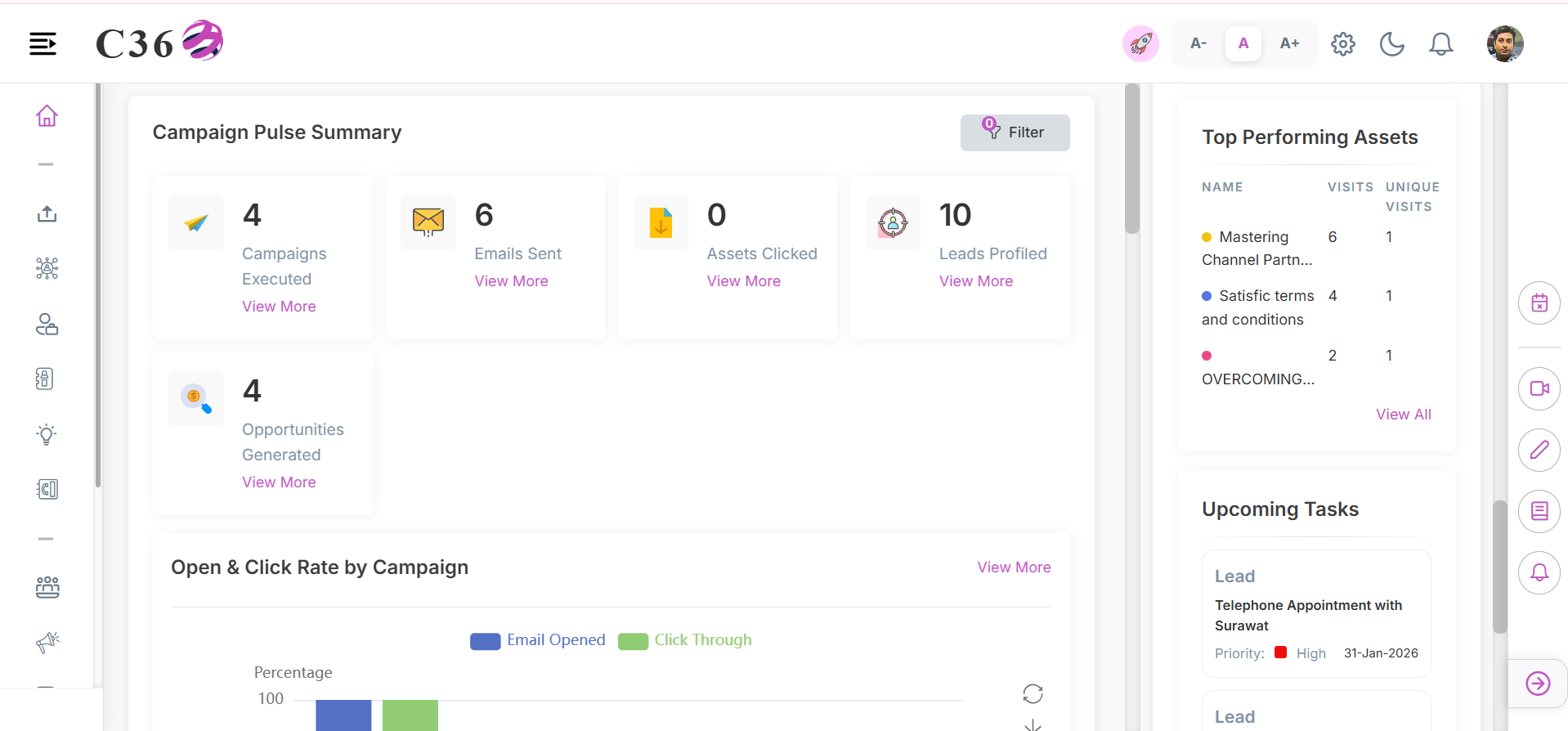
Task: Toggle Click Through legend series
Action: [685, 640]
